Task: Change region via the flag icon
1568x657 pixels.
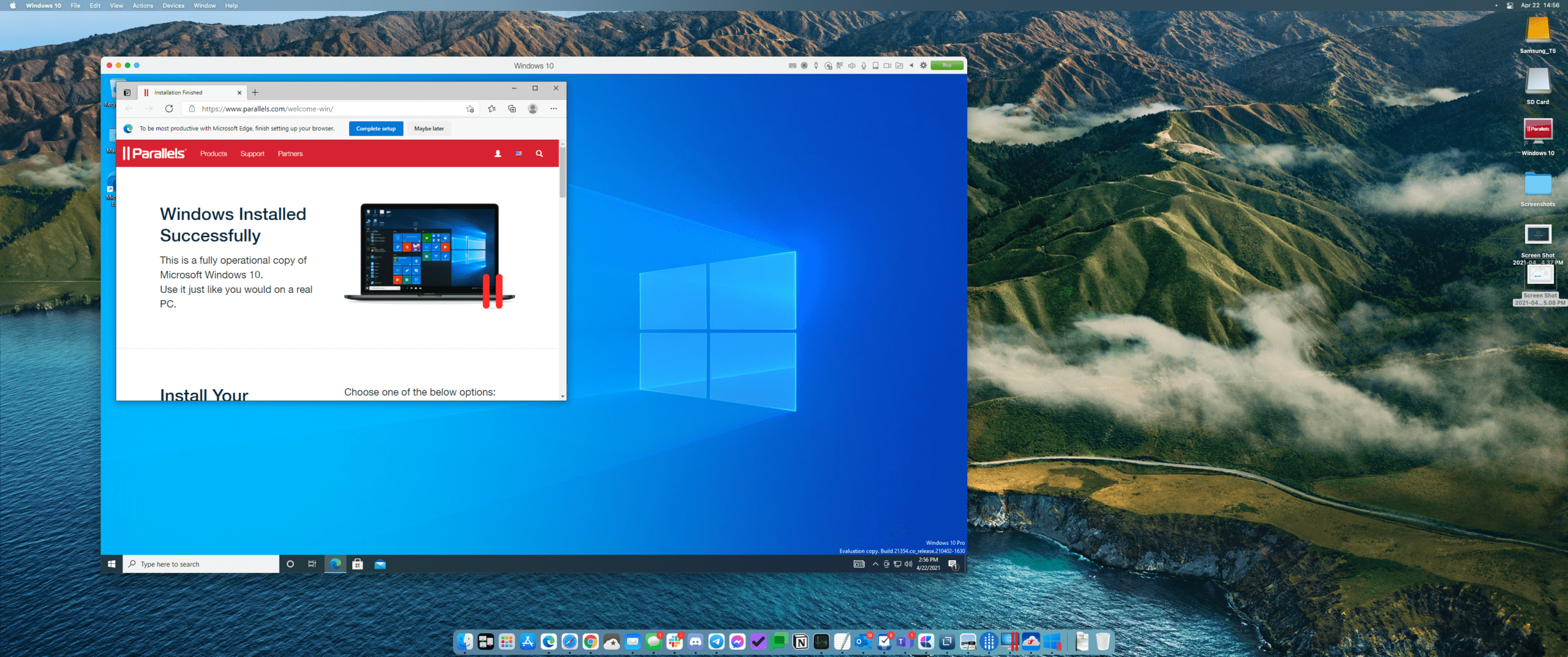Action: click(x=519, y=154)
